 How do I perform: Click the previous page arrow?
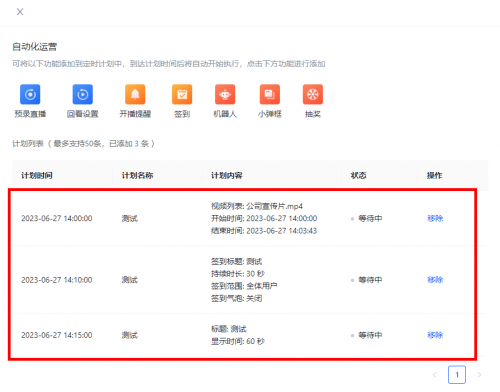coord(435,375)
